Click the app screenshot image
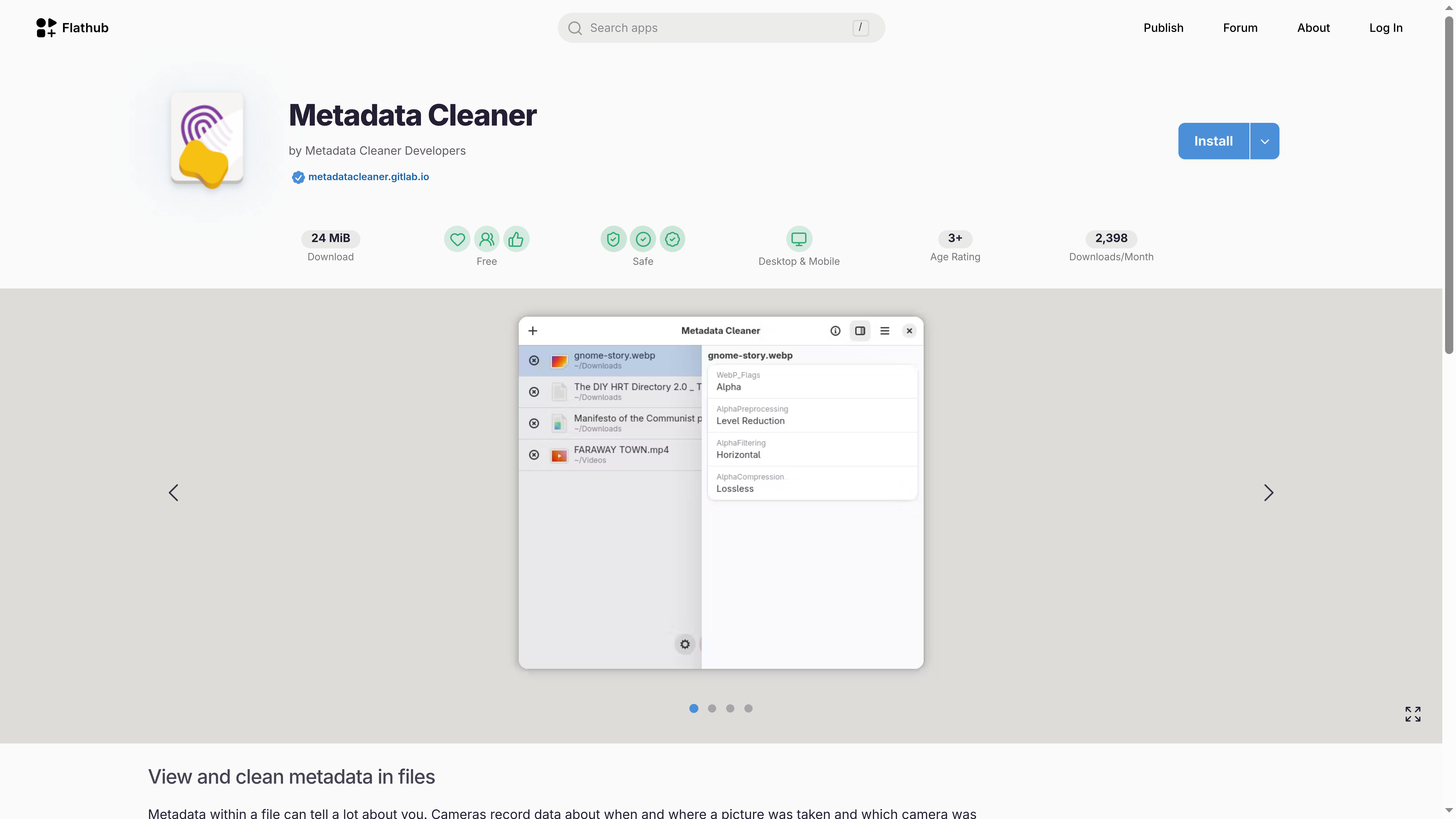 pos(721,492)
